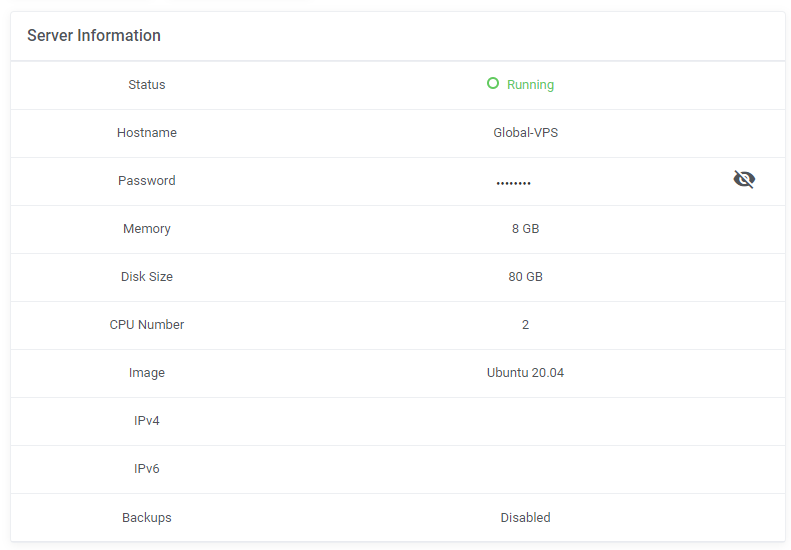The image size is (791, 550).
Task: Click the 80 GB disk size value
Action: pos(525,277)
